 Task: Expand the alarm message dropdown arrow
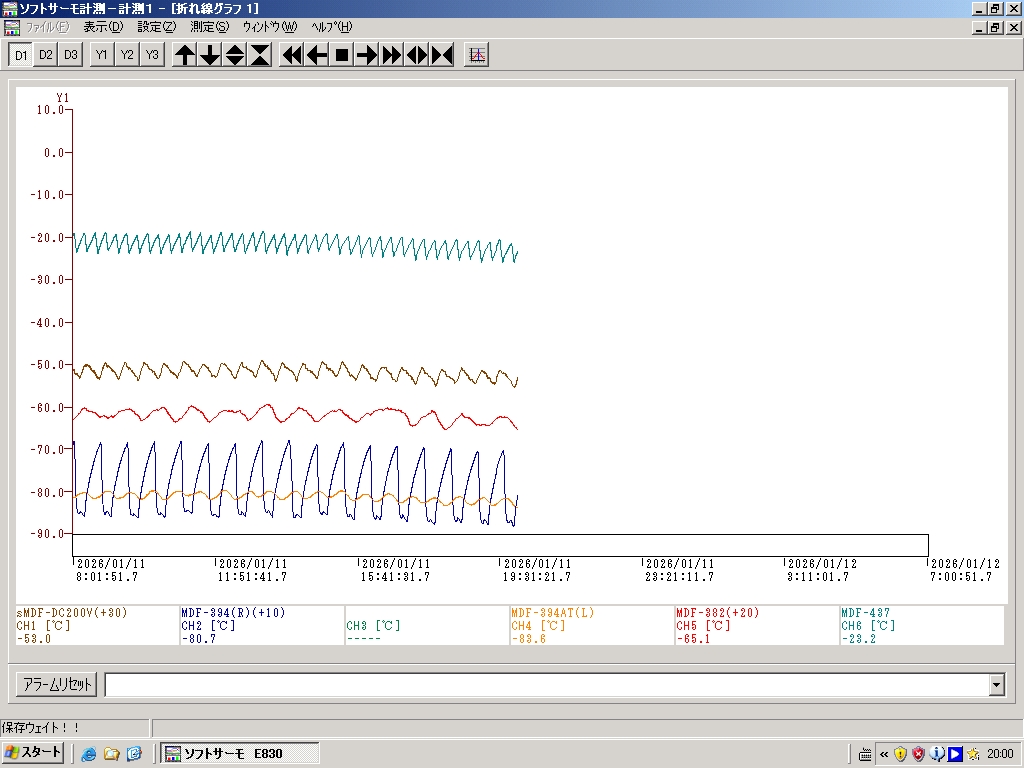(996, 685)
